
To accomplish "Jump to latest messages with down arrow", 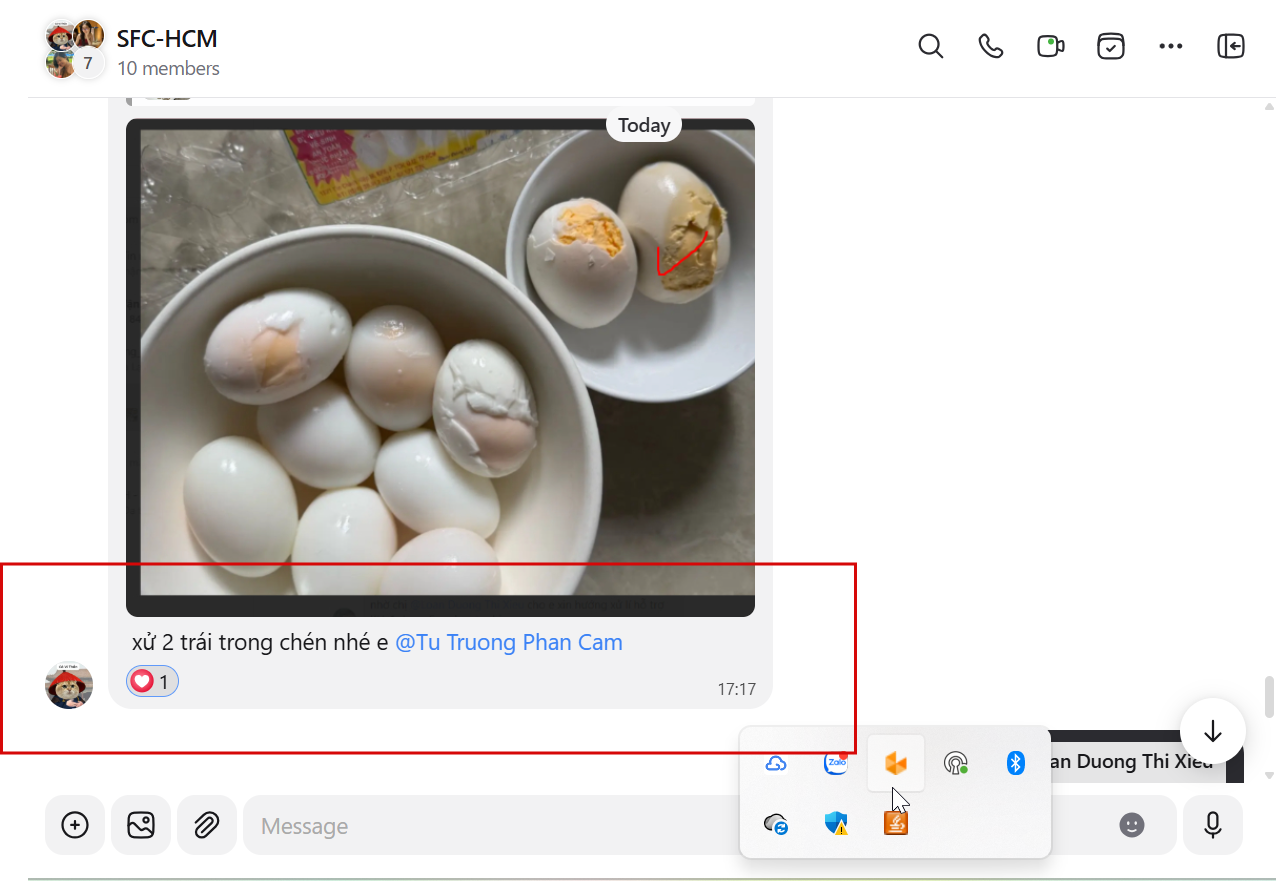I will click(1213, 731).
